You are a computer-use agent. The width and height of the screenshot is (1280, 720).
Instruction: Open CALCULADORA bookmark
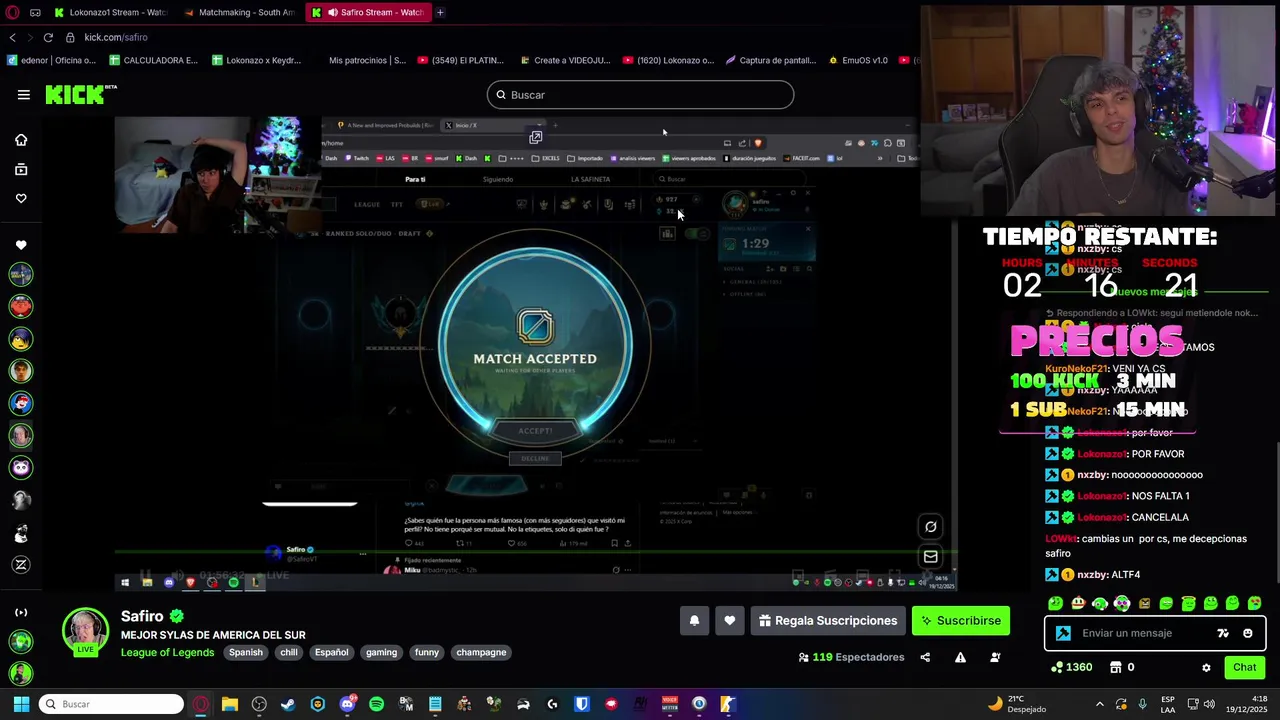[154, 60]
